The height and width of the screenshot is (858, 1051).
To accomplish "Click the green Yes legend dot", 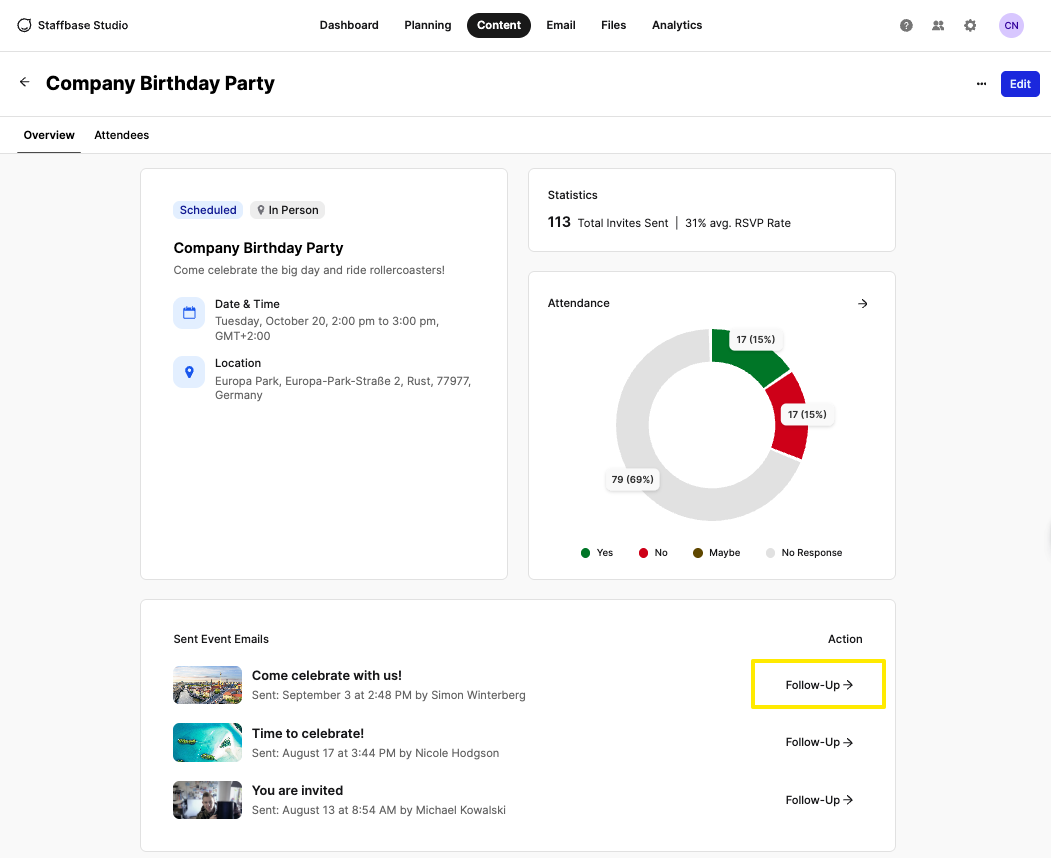I will [585, 553].
